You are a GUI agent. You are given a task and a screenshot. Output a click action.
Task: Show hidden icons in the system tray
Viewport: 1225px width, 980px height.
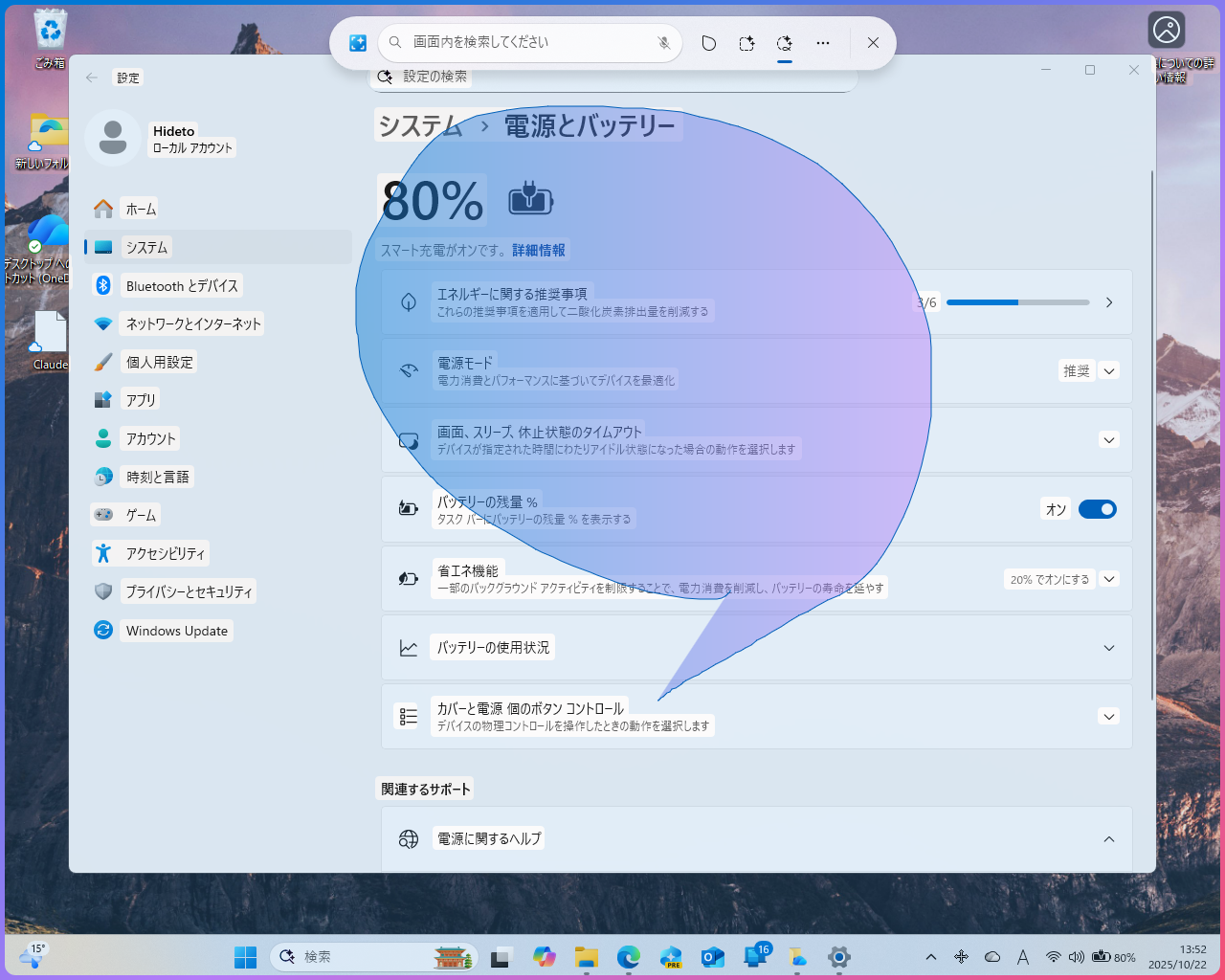tap(930, 957)
